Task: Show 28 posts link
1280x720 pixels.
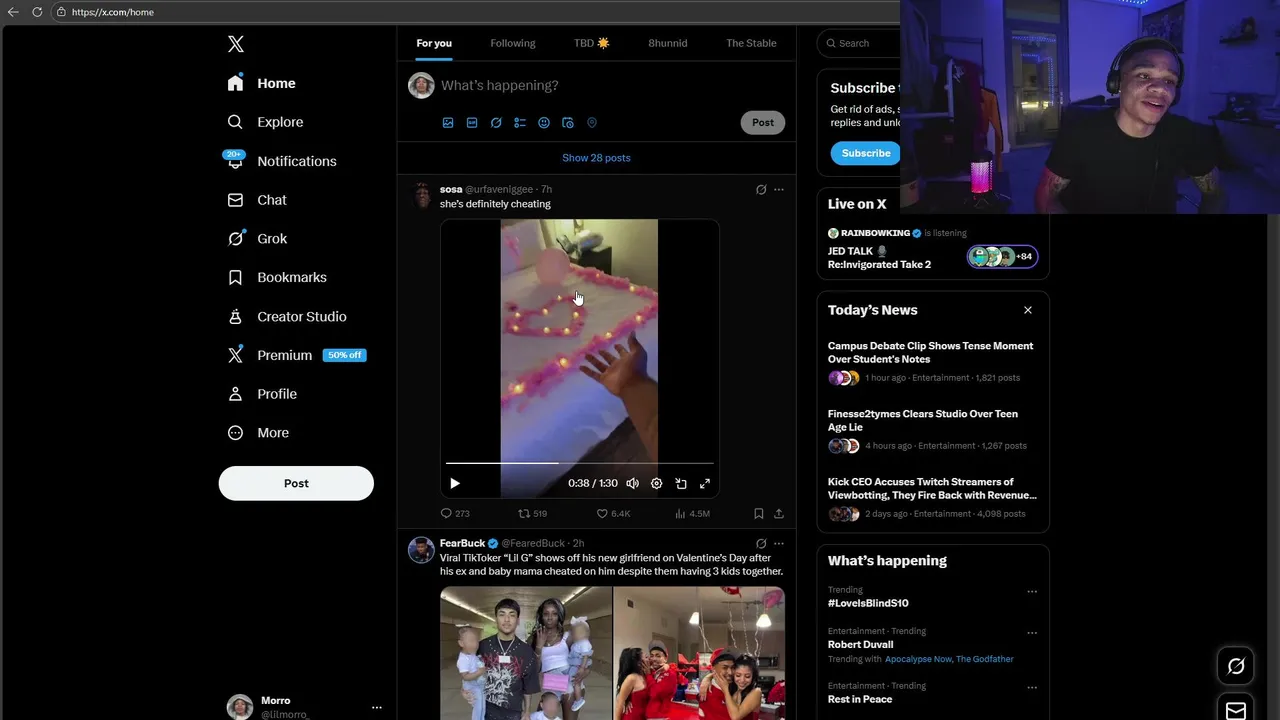Action: tap(596, 158)
